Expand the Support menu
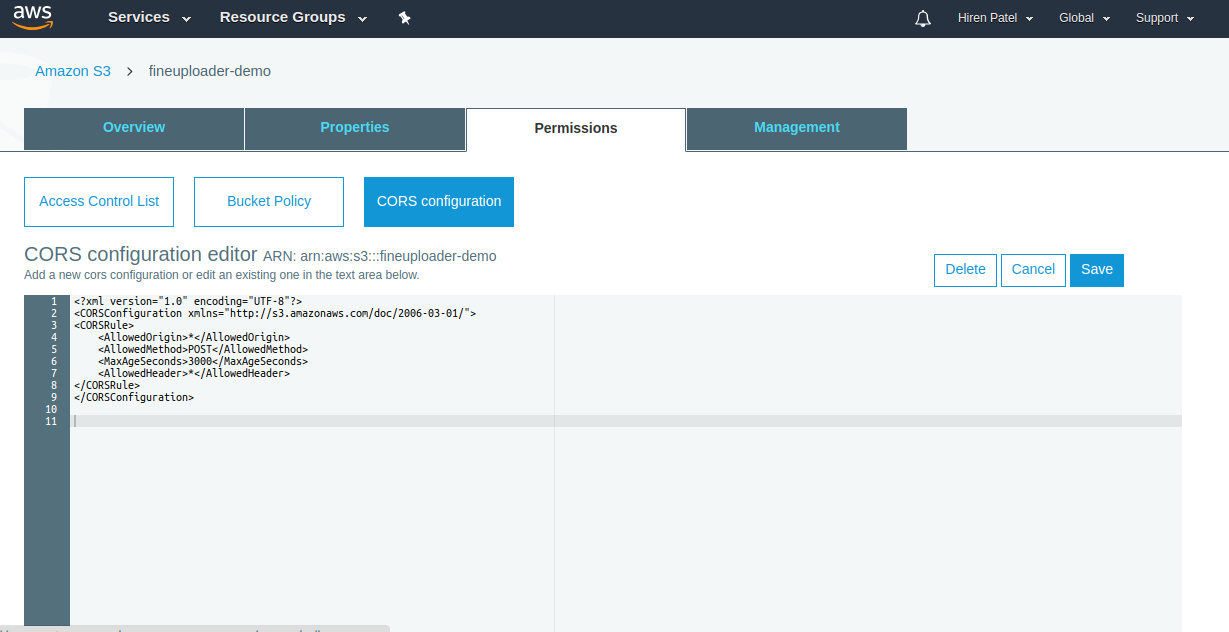The width and height of the screenshot is (1229, 632). 1163,17
